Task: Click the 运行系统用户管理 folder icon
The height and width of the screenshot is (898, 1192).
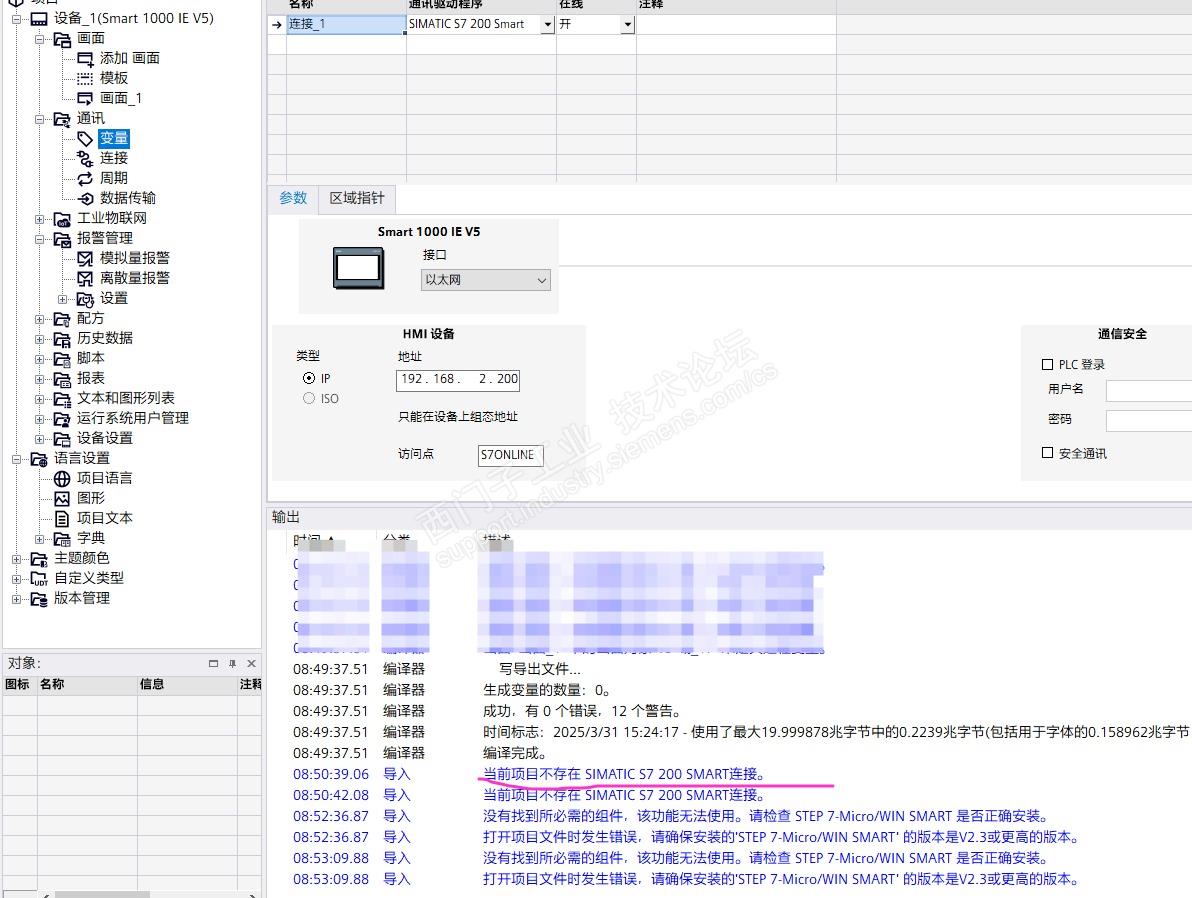Action: coord(62,418)
